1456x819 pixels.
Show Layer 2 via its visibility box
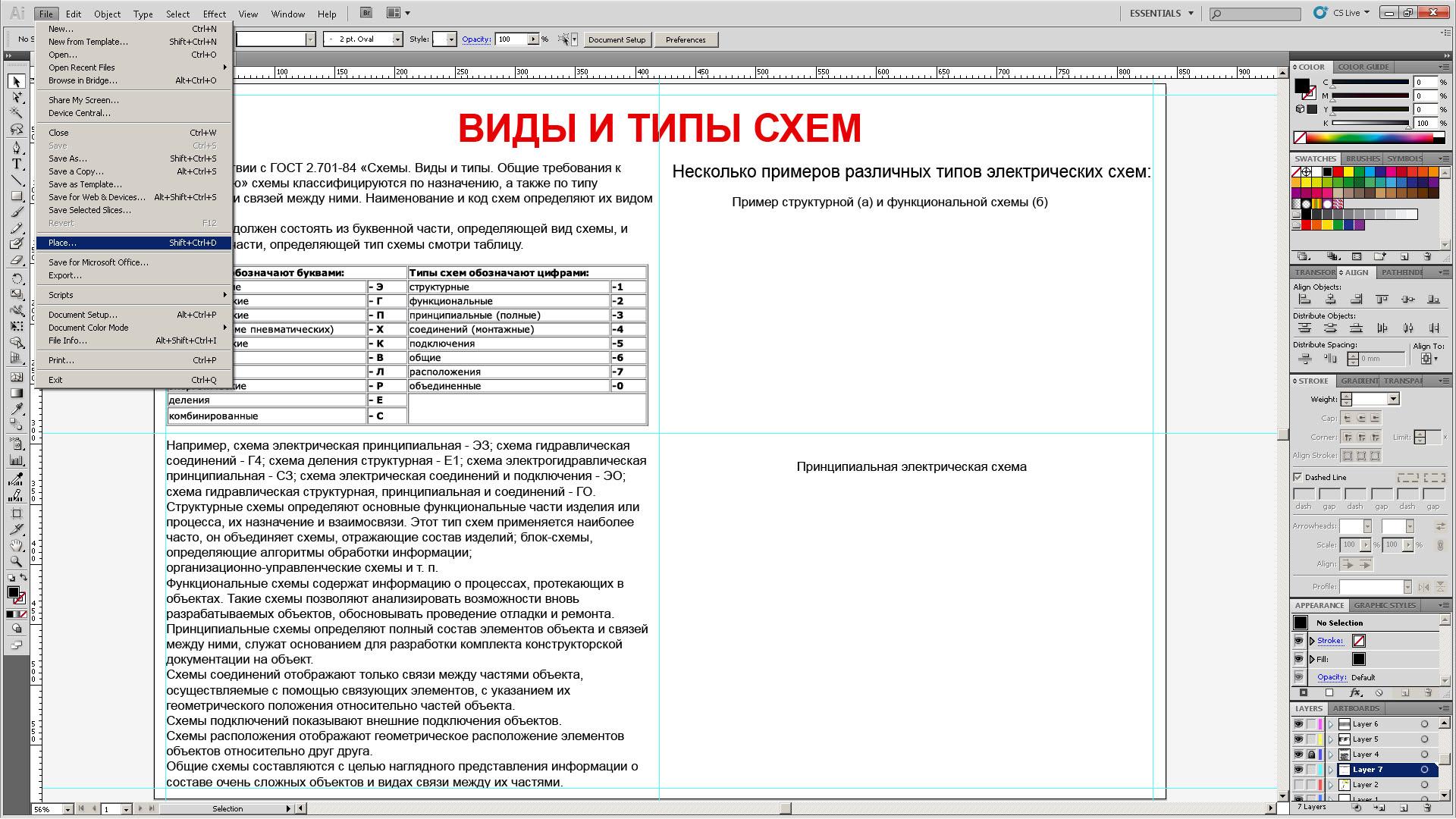pyautogui.click(x=1299, y=785)
